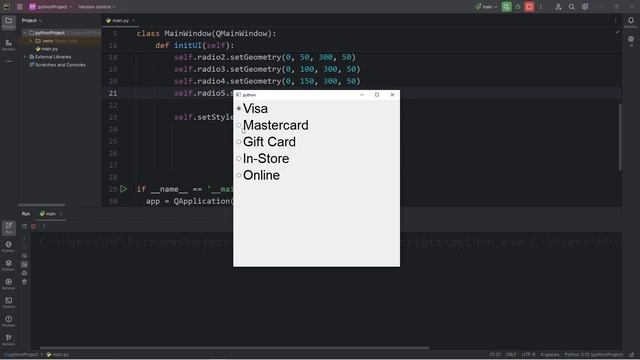Viewport: 640px width, 360px height.
Task: Toggle soft-wrap in Run console
Action: (x=24, y=256)
